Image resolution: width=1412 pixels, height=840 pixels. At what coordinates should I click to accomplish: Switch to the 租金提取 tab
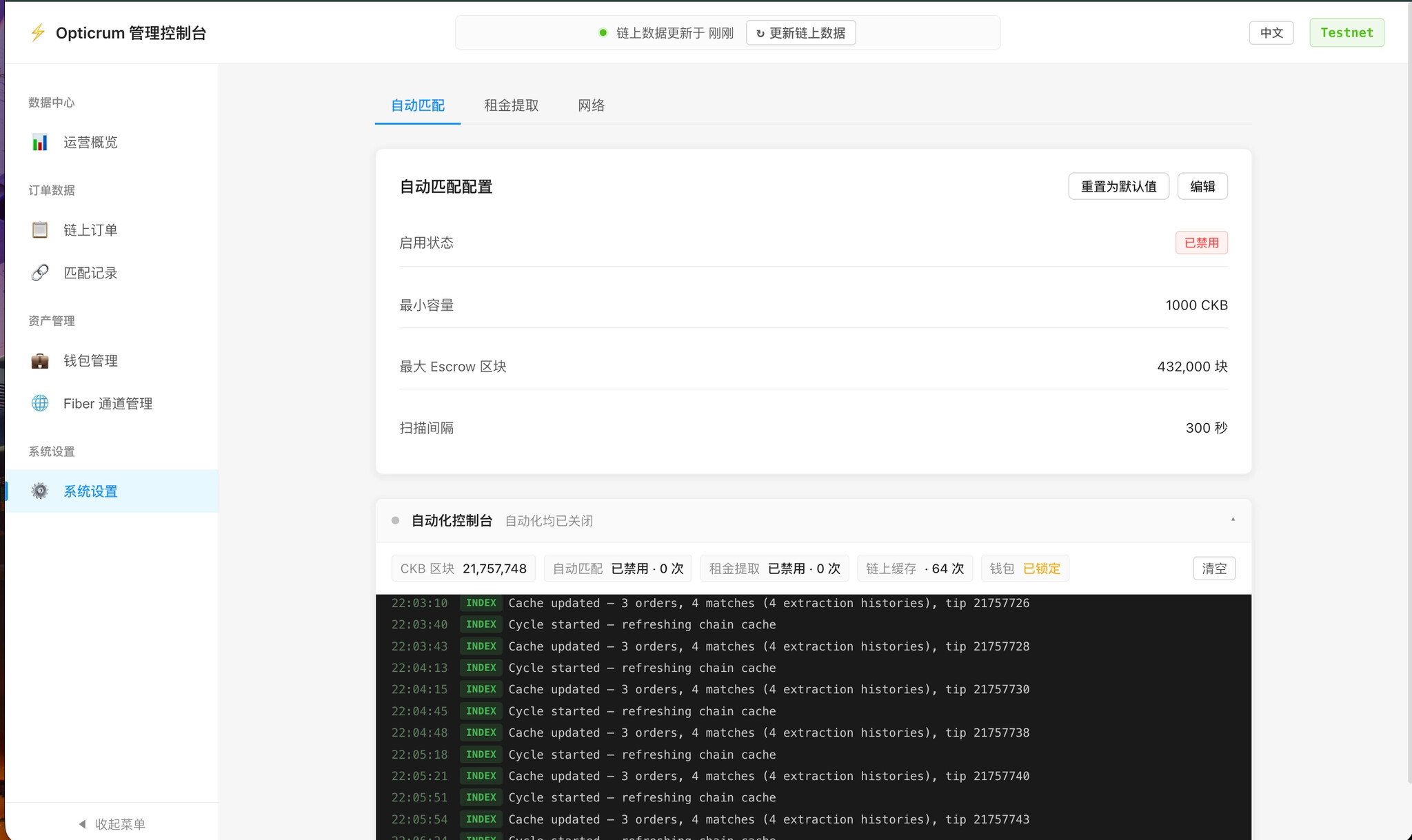pyautogui.click(x=512, y=105)
